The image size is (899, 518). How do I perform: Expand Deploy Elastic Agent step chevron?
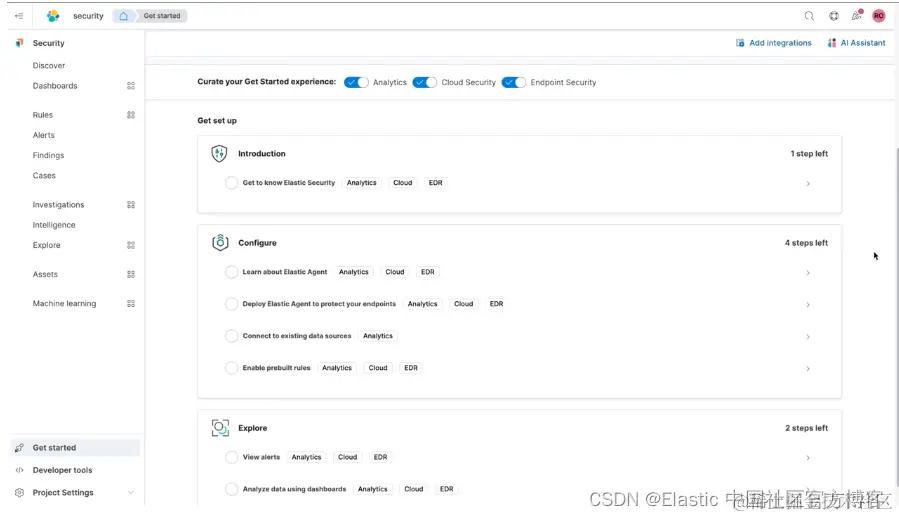point(808,305)
